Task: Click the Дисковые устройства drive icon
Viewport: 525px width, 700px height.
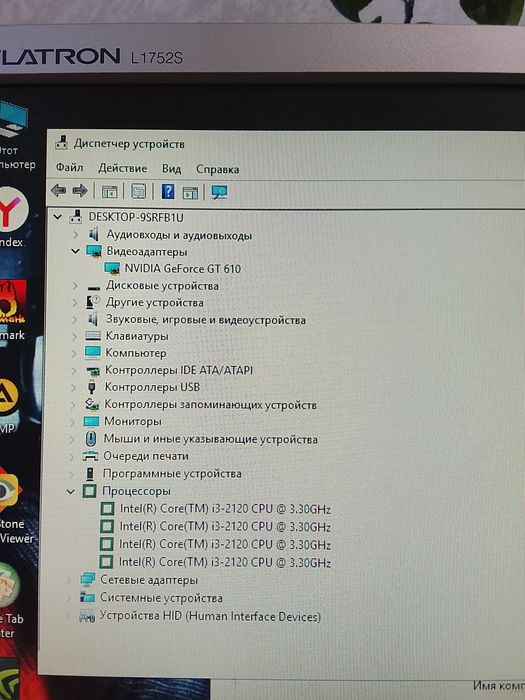Action: (x=93, y=286)
